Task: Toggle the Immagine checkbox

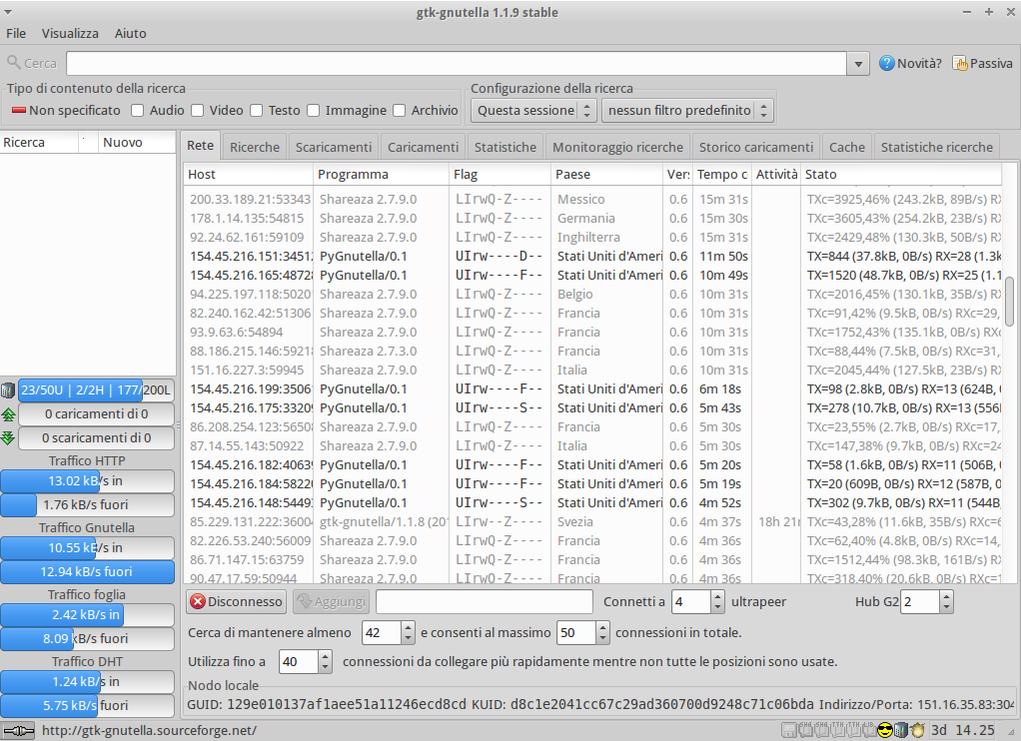Action: (313, 111)
